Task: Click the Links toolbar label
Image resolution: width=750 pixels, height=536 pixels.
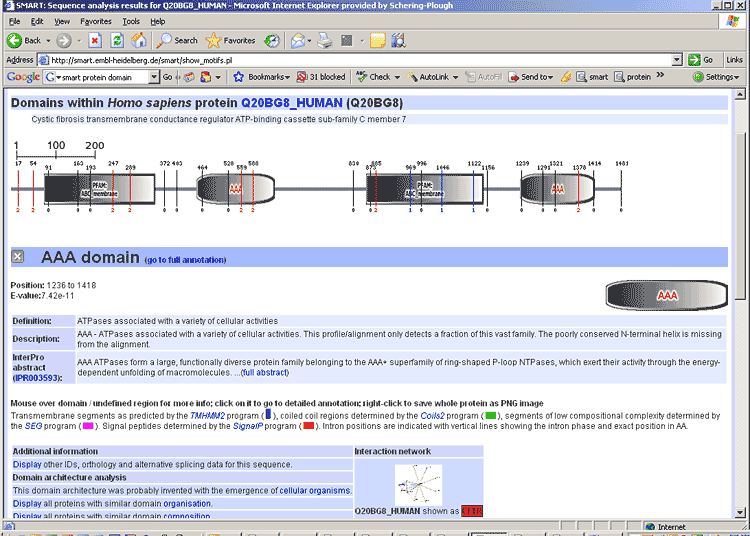Action: (734, 60)
